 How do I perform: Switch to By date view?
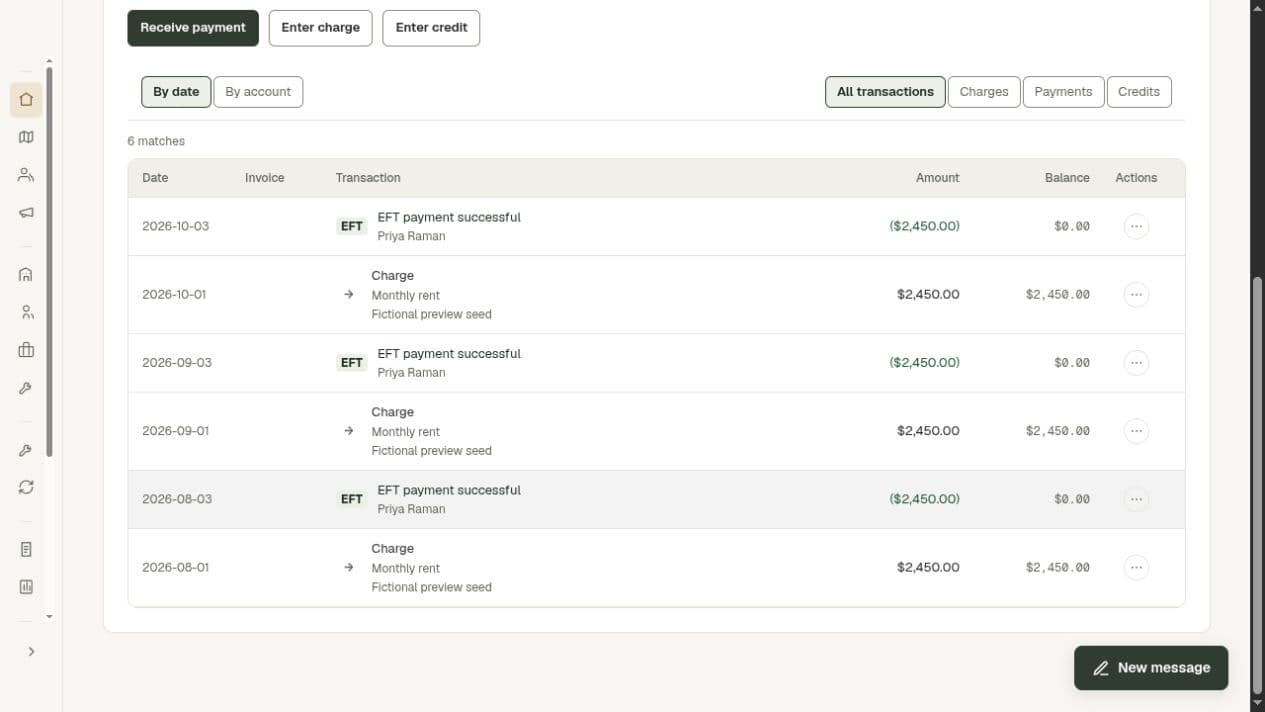[x=176, y=92]
